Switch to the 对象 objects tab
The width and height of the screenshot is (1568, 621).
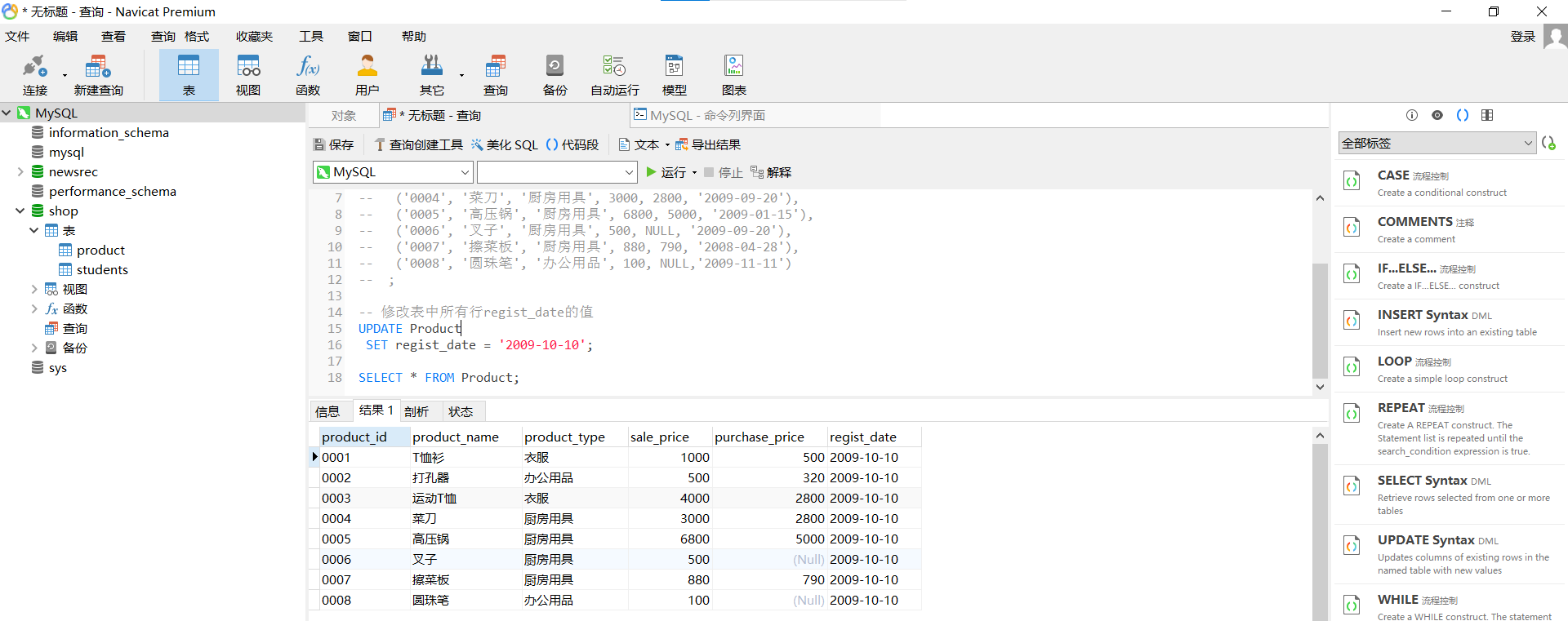(344, 116)
